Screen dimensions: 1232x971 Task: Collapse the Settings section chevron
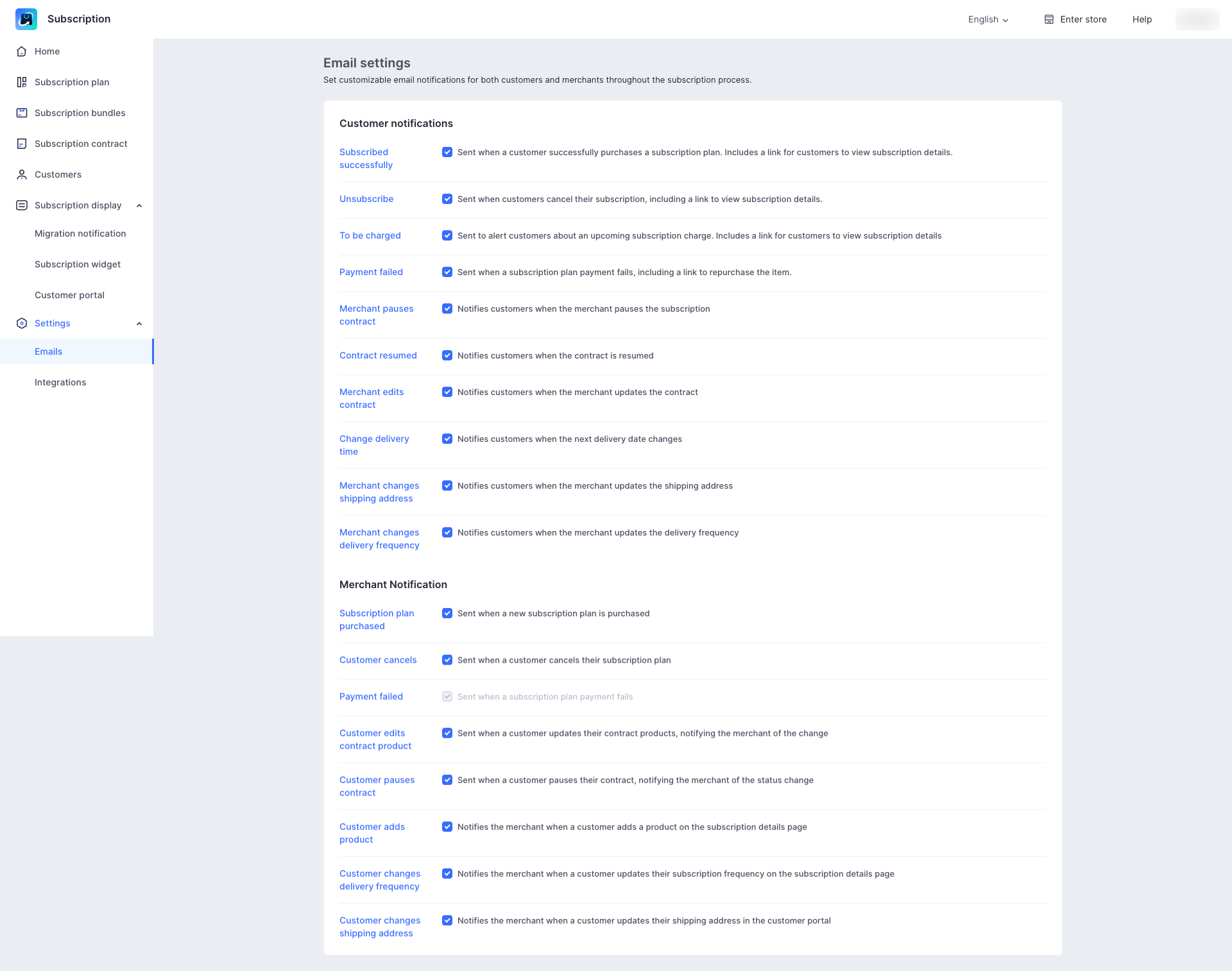click(139, 323)
